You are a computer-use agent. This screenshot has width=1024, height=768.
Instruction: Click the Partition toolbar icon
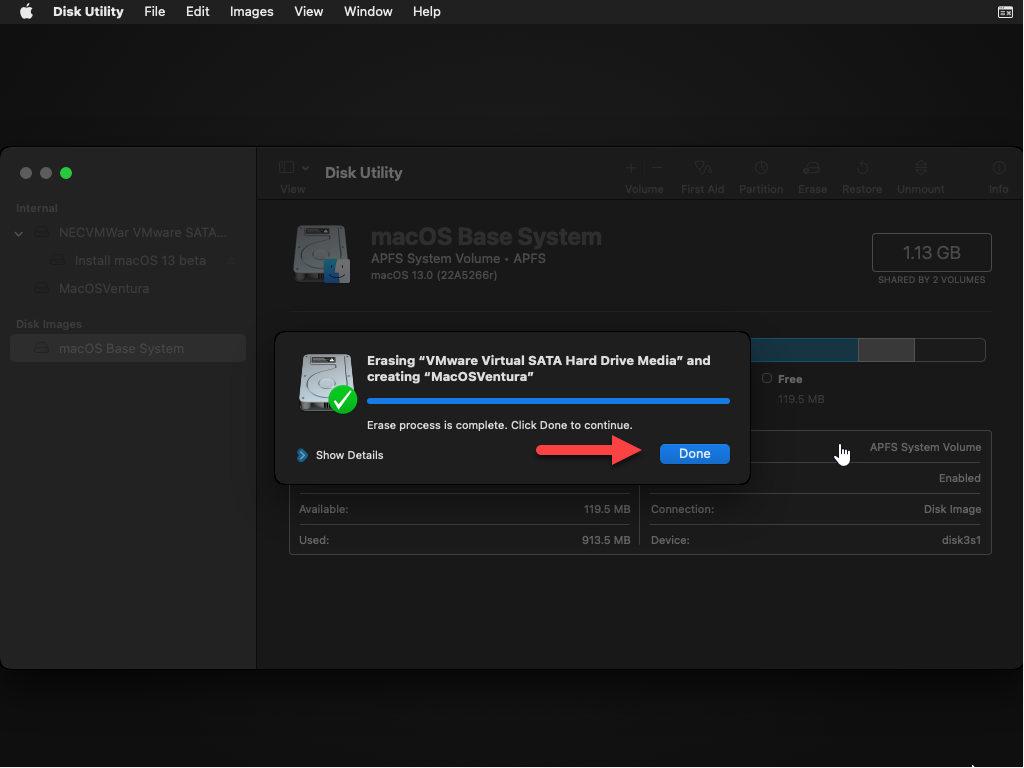(x=761, y=169)
